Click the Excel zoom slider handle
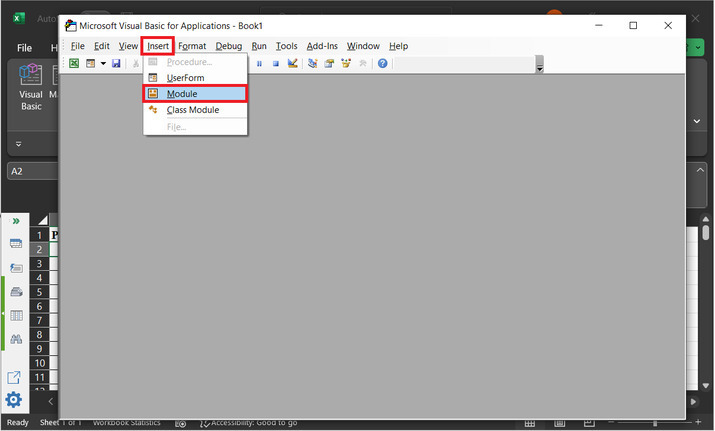Viewport: 715px width, 431px height. click(655, 423)
